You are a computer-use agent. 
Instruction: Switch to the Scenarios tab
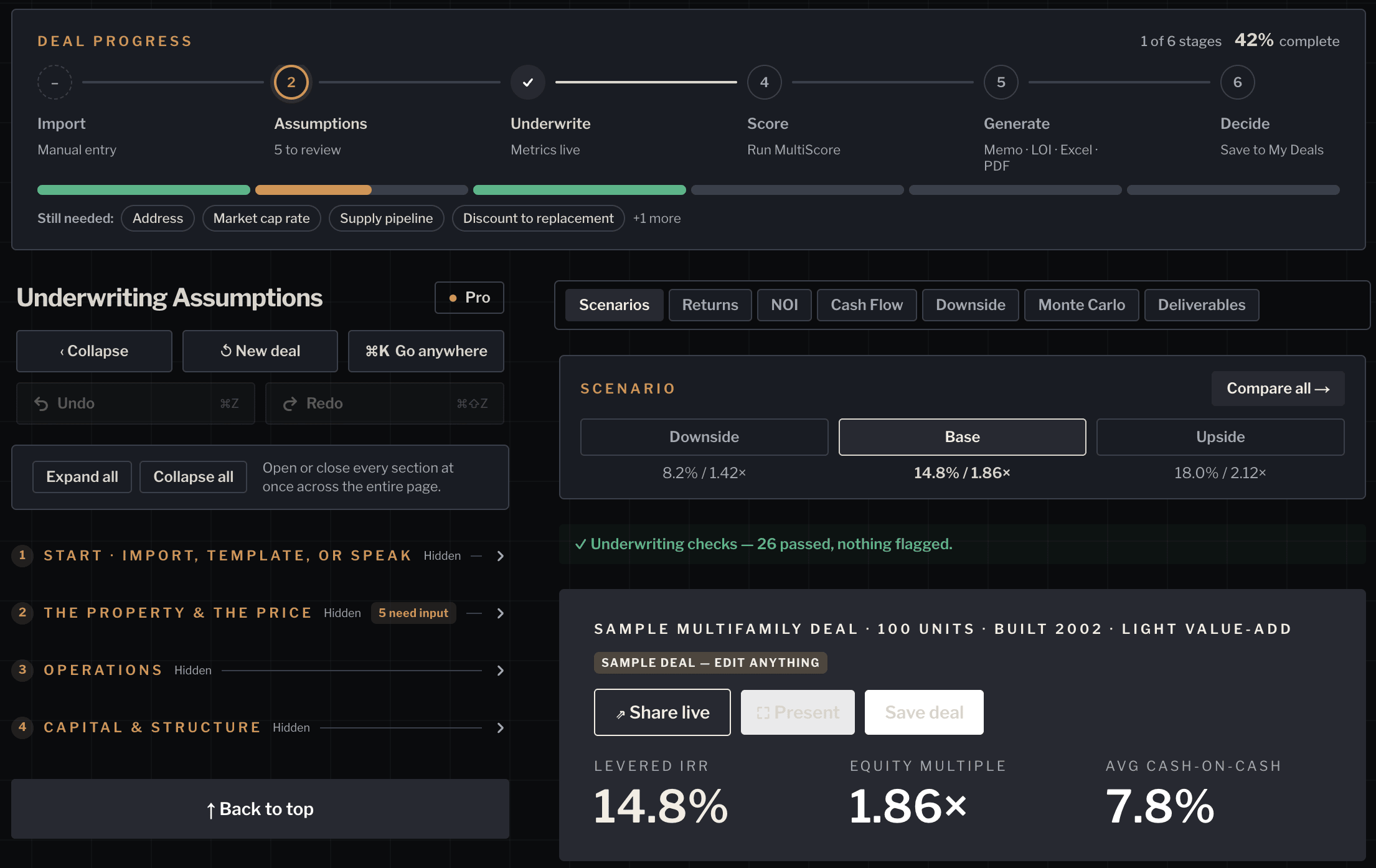(614, 305)
